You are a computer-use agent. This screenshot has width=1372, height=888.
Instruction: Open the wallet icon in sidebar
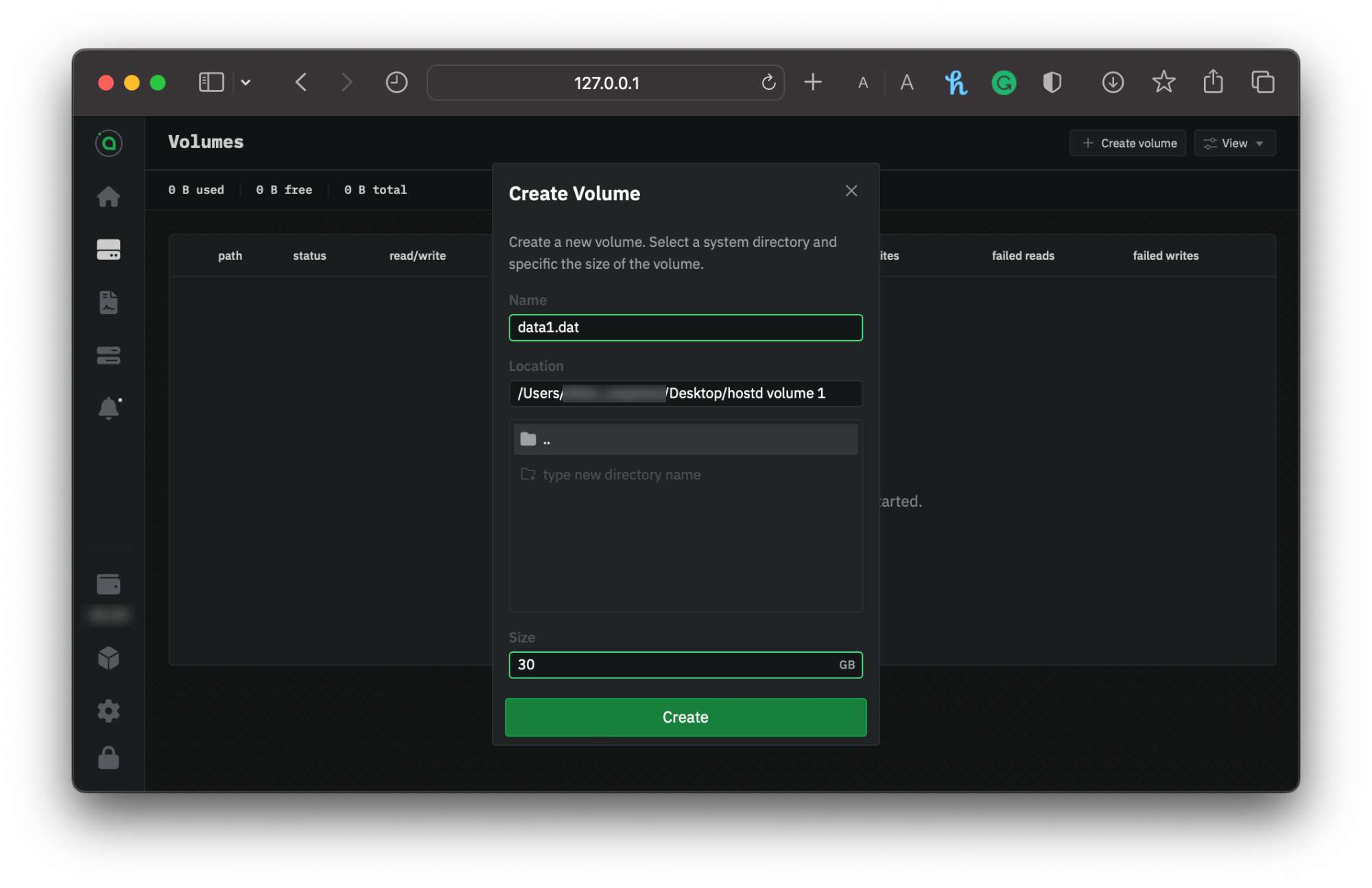pyautogui.click(x=108, y=584)
